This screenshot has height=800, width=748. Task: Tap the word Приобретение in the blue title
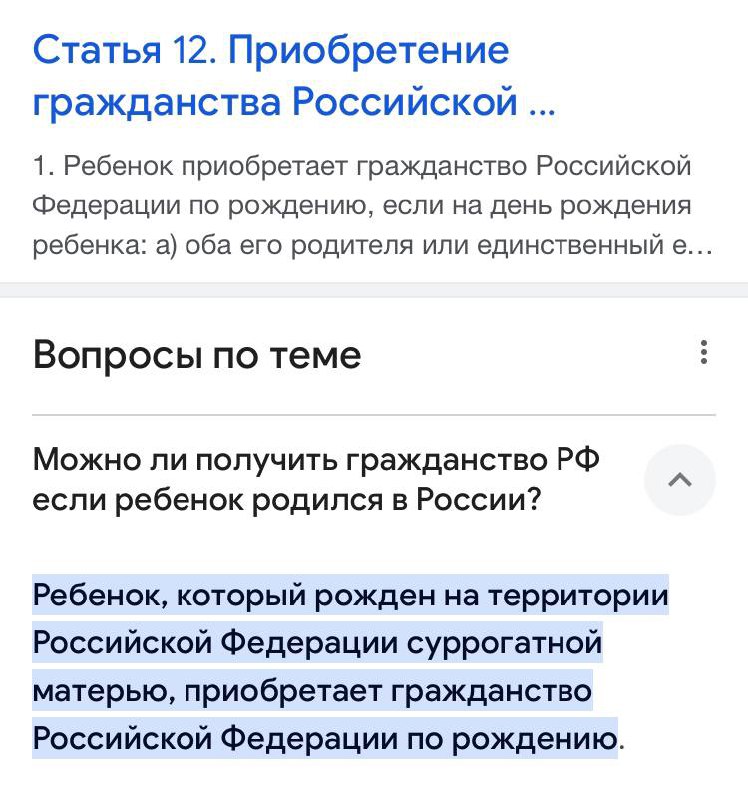[369, 50]
